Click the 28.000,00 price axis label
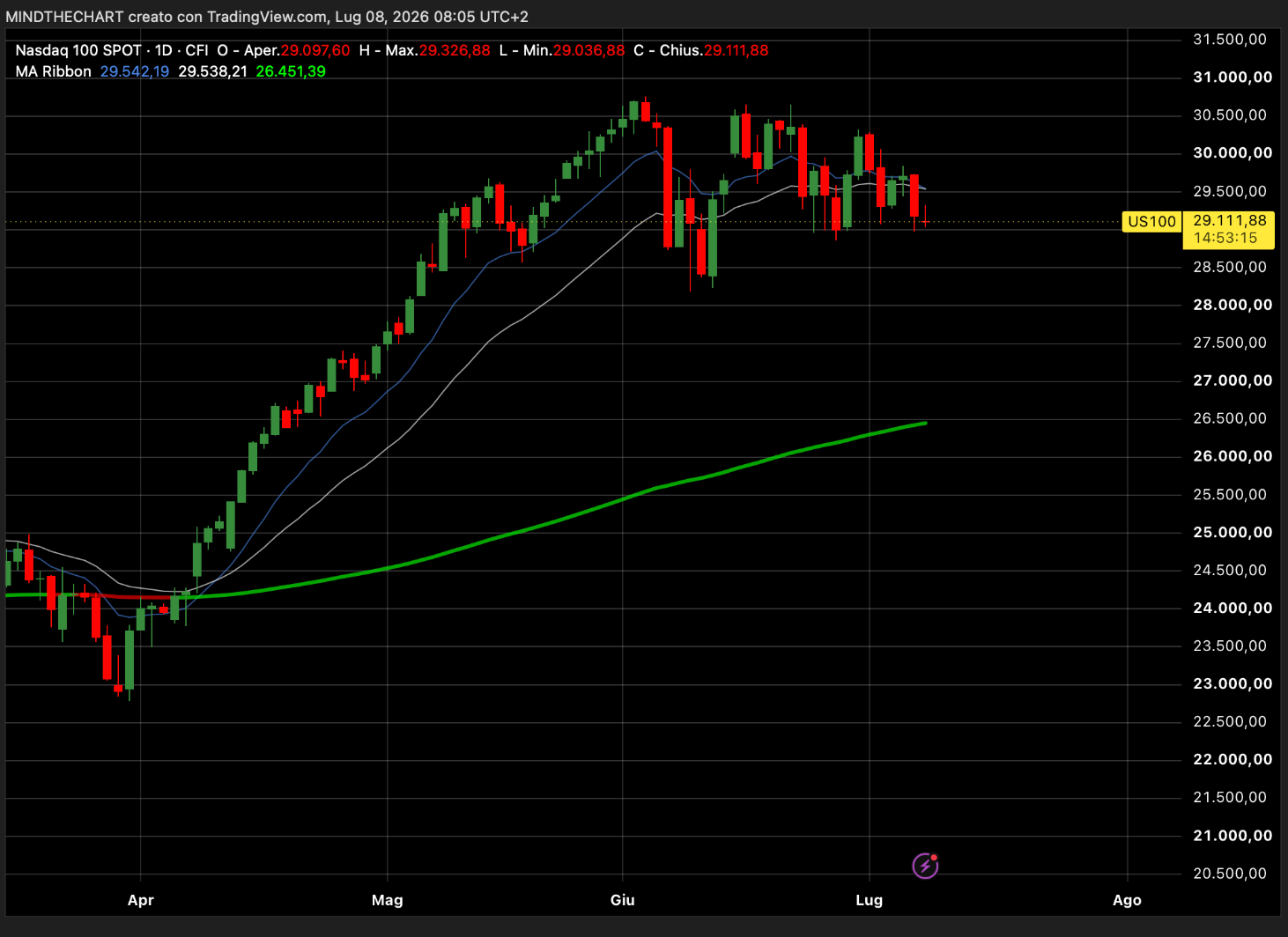The image size is (1288, 937). point(1232,305)
